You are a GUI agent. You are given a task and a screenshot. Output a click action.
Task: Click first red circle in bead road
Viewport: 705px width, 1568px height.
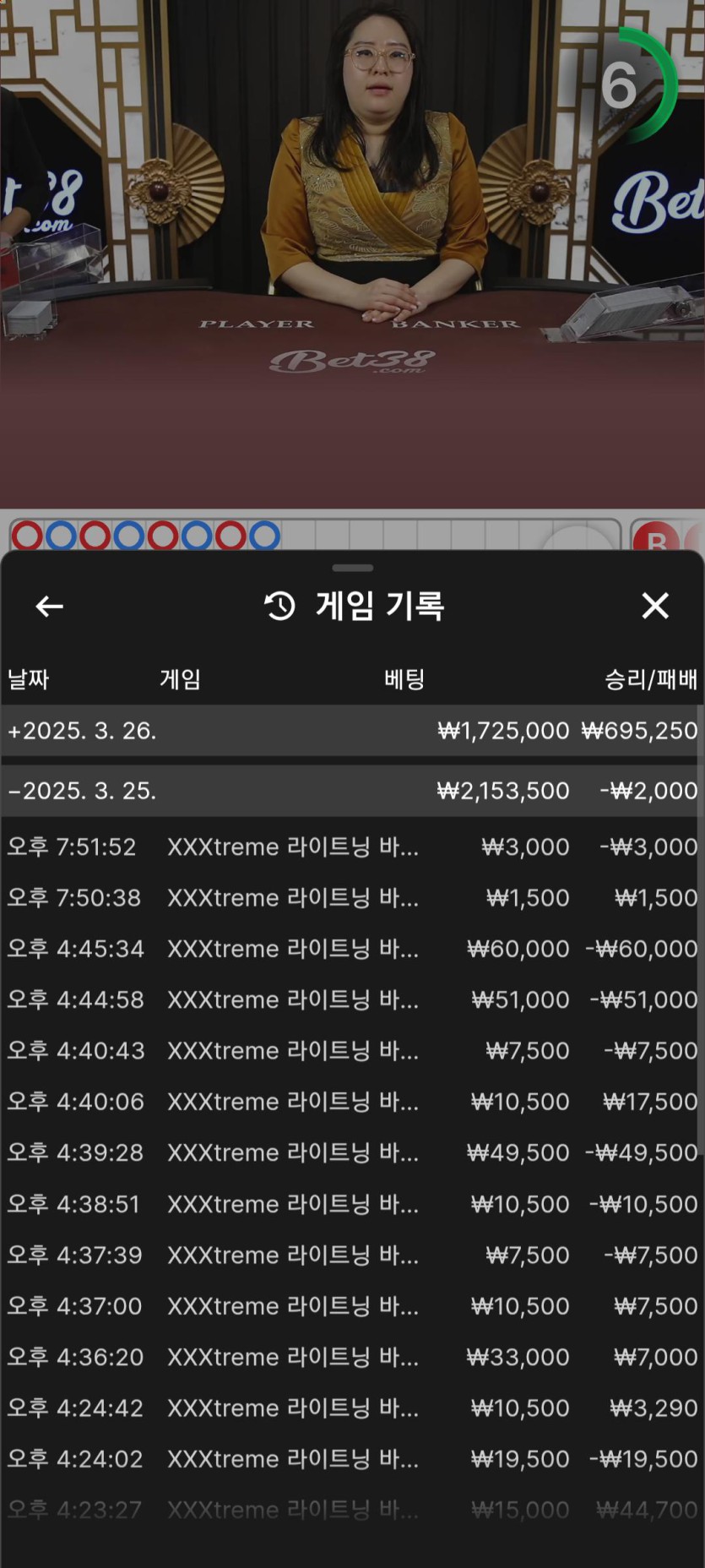click(27, 536)
